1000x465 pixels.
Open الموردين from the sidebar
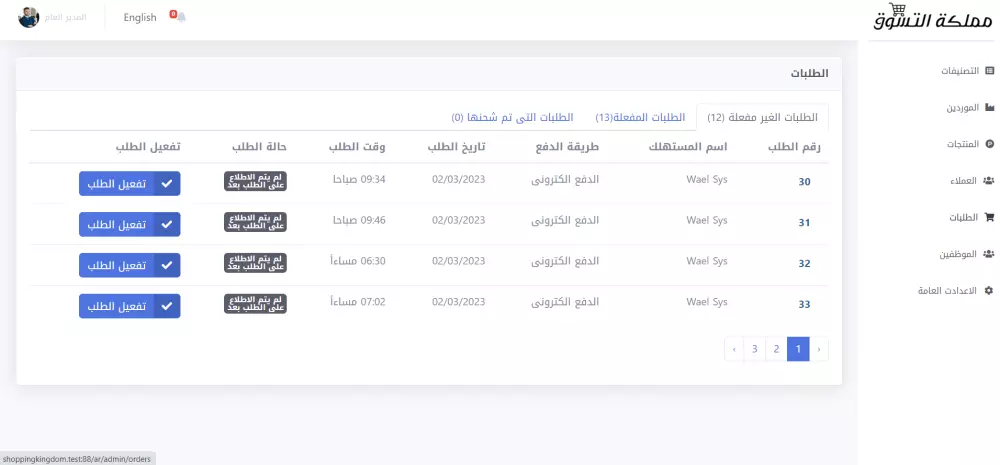pos(963,108)
